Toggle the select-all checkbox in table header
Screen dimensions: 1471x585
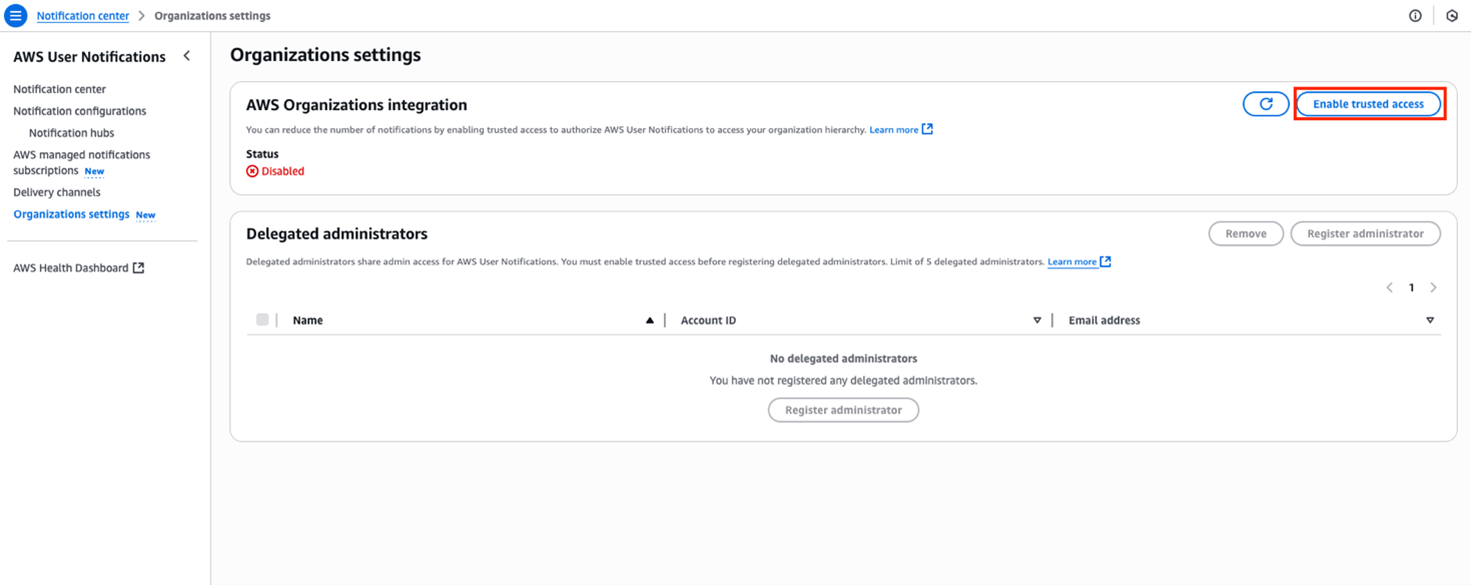point(262,320)
